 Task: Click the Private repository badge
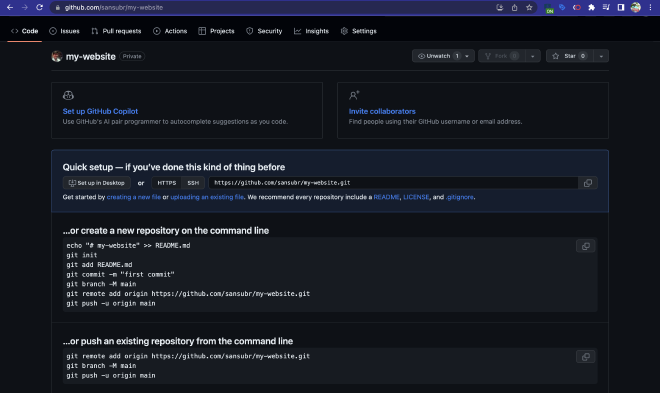pyautogui.click(x=132, y=56)
